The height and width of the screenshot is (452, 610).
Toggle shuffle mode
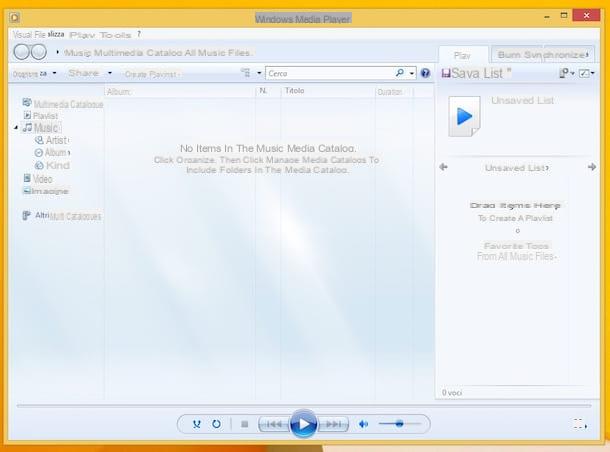tap(196, 424)
